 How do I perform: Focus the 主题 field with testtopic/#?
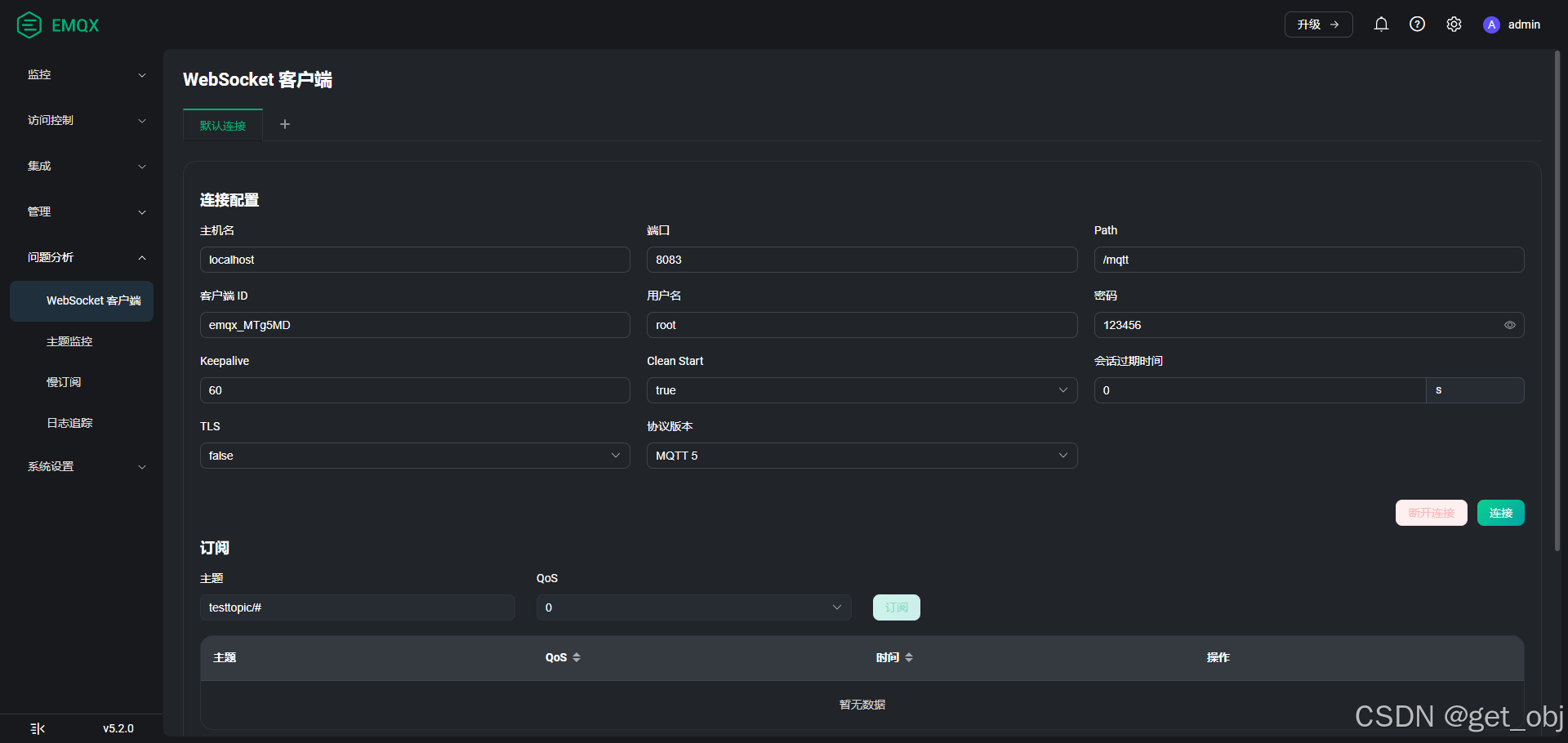[x=357, y=607]
